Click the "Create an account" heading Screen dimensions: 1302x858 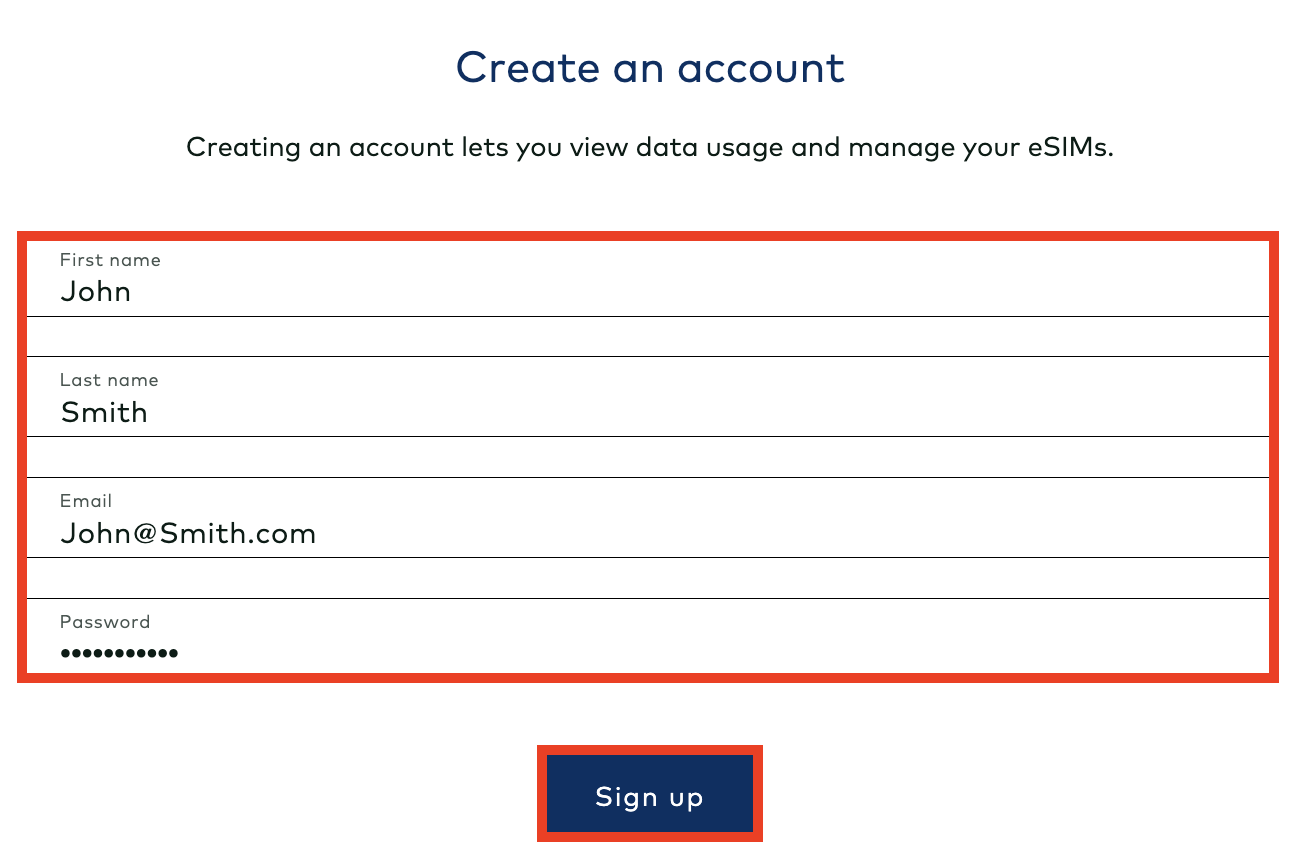click(x=650, y=68)
